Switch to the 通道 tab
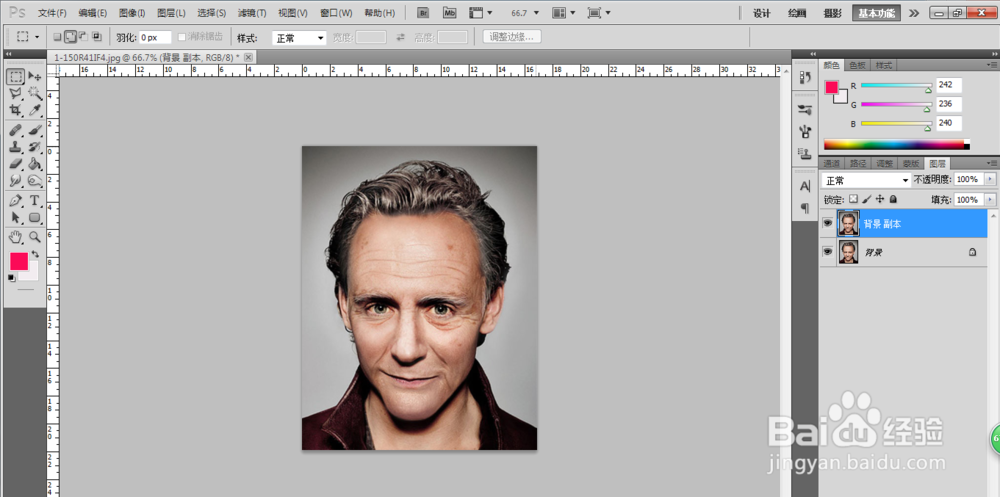Image resolution: width=1000 pixels, height=497 pixels. point(832,163)
